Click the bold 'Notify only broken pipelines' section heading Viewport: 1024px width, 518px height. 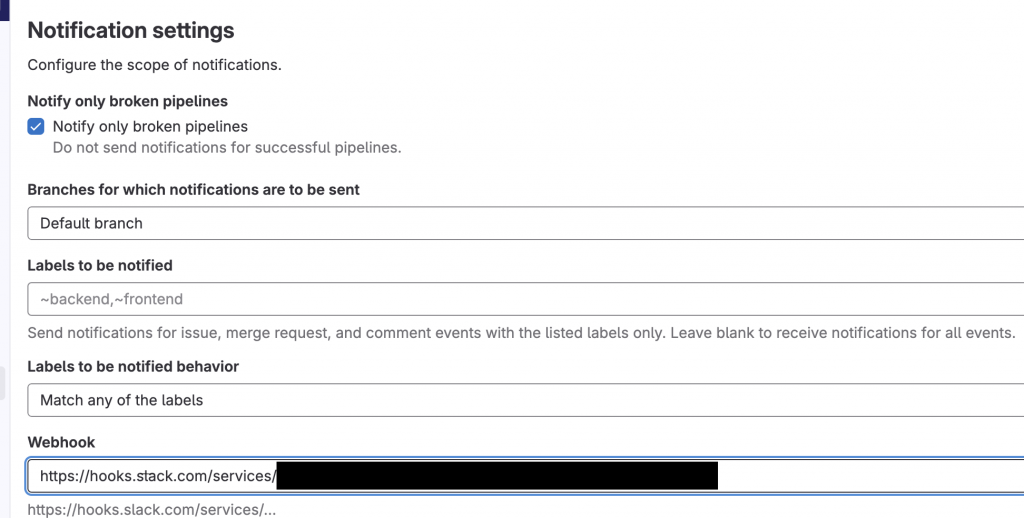(x=127, y=101)
